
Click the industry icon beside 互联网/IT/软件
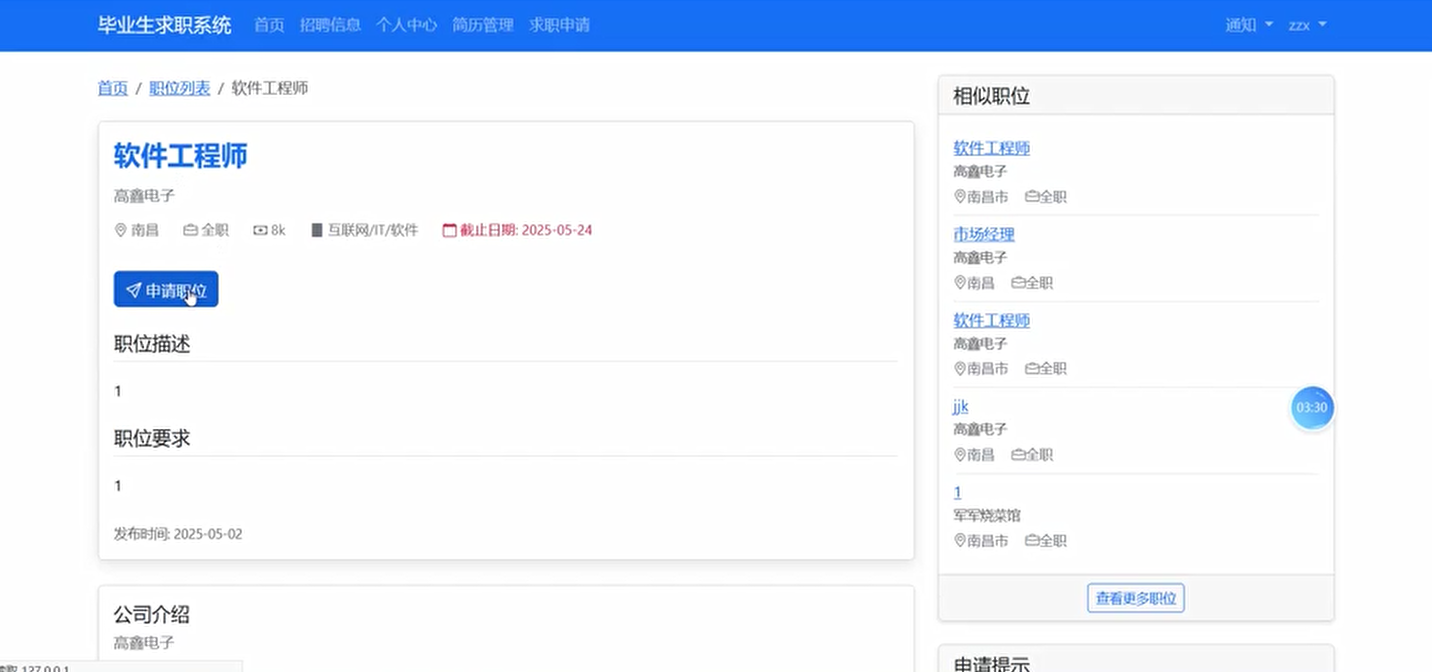click(315, 230)
